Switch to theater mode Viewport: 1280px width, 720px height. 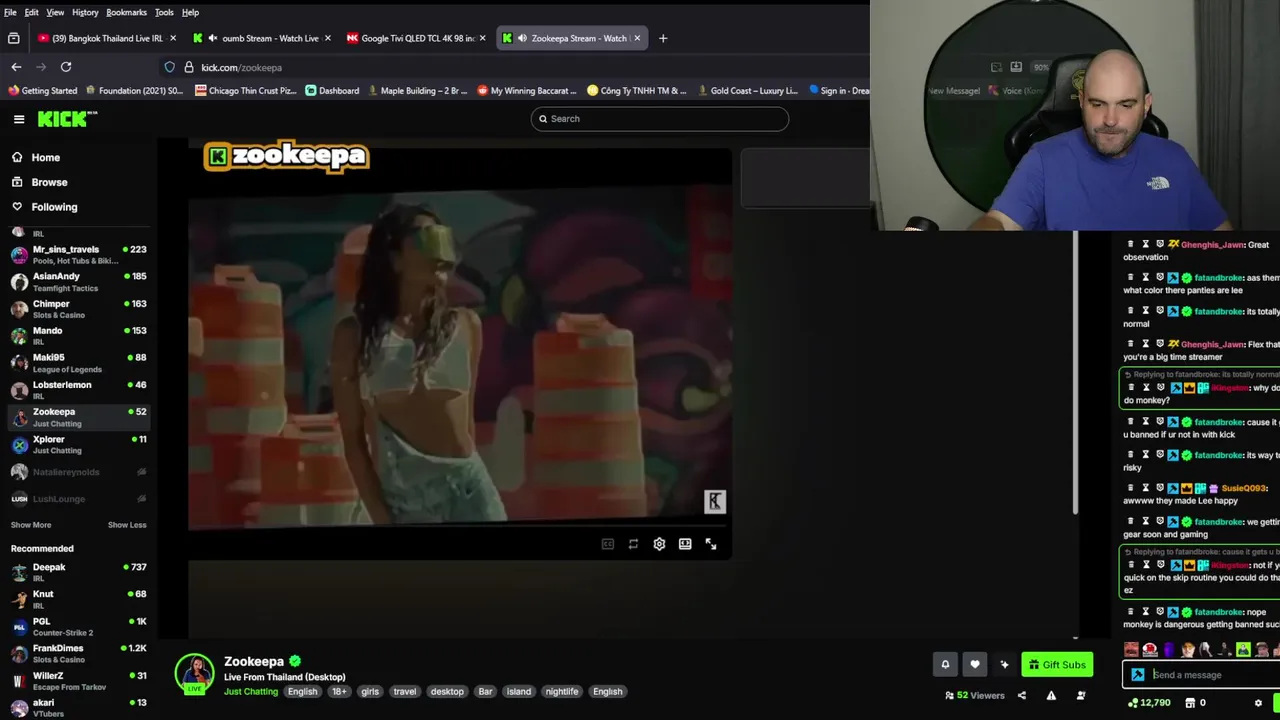click(x=685, y=544)
